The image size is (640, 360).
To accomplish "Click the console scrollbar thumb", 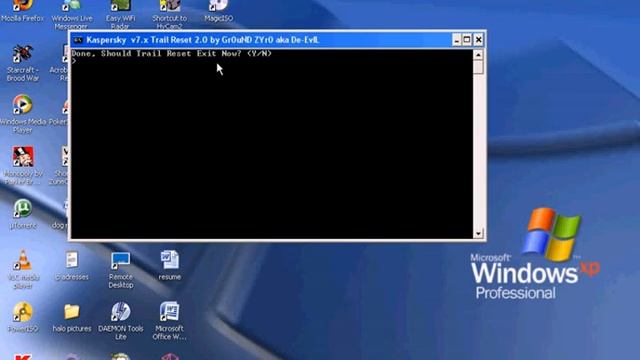I will coord(478,67).
